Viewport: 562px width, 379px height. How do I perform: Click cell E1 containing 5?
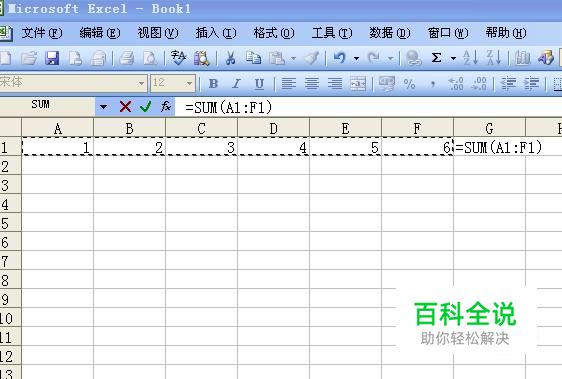pos(346,147)
